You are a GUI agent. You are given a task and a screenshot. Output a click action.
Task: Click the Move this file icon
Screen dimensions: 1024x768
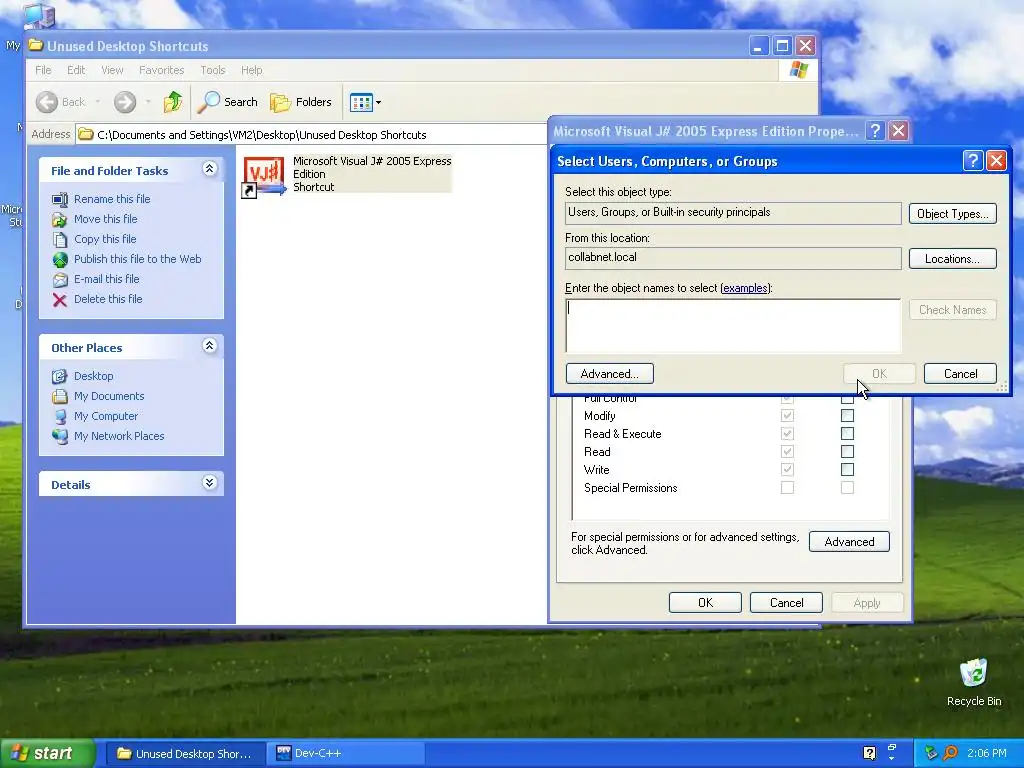point(60,219)
